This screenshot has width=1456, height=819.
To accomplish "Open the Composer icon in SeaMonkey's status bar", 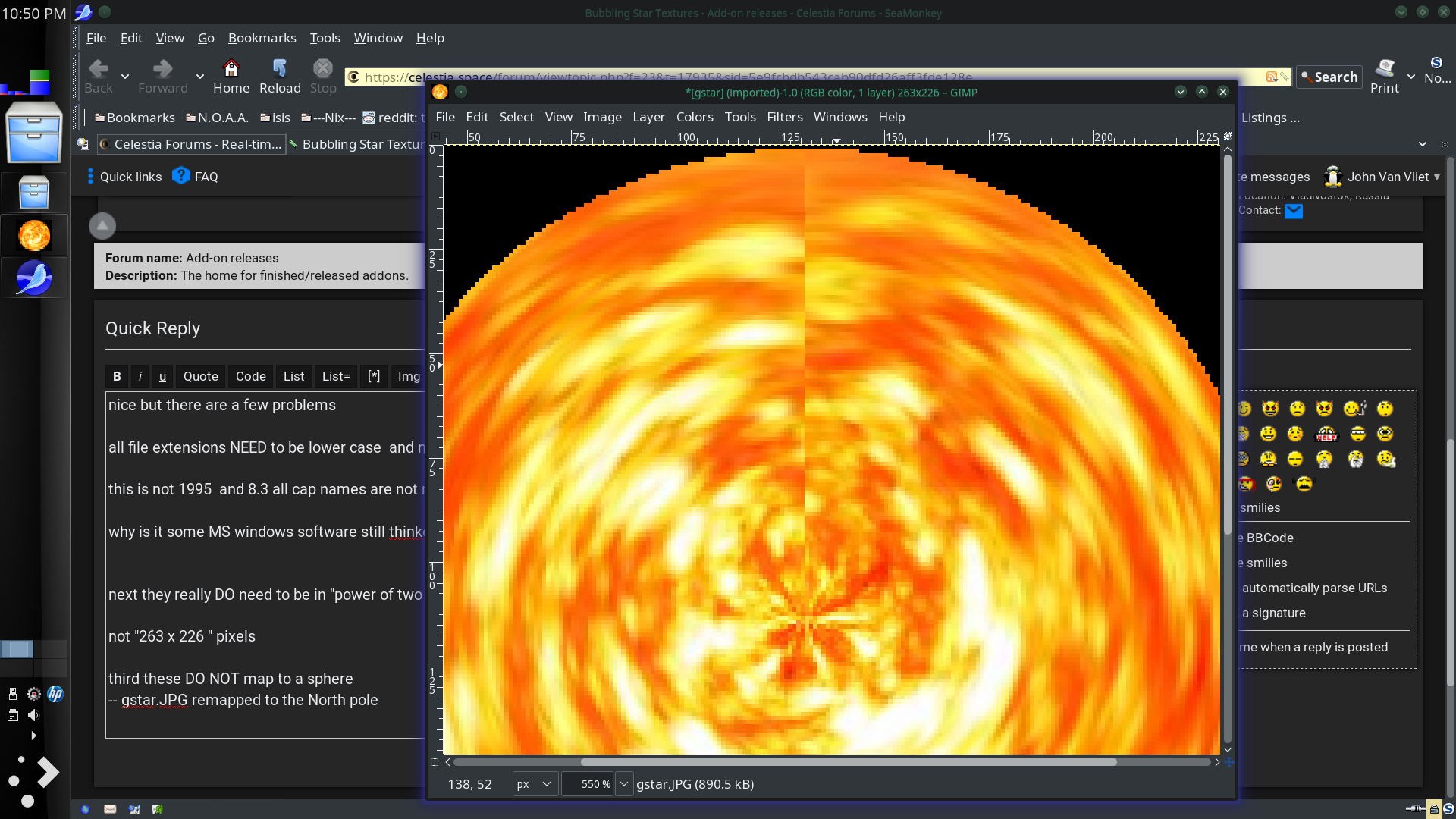I will [134, 809].
